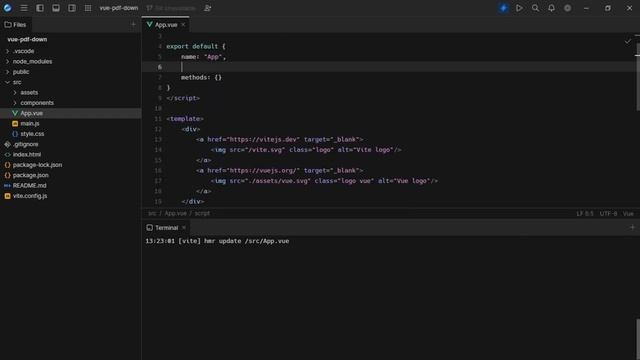Screen dimensions: 640x360
Task: Open the hamburger main menu
Action: pyautogui.click(x=24, y=8)
